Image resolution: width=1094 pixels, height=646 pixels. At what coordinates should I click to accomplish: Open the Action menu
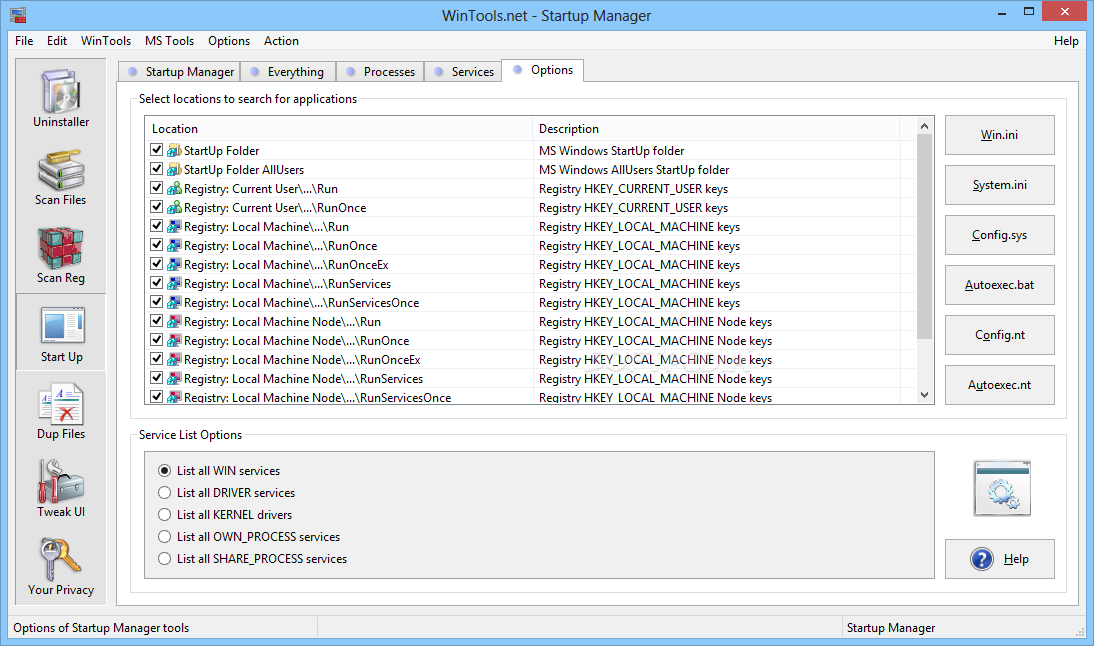pyautogui.click(x=281, y=40)
